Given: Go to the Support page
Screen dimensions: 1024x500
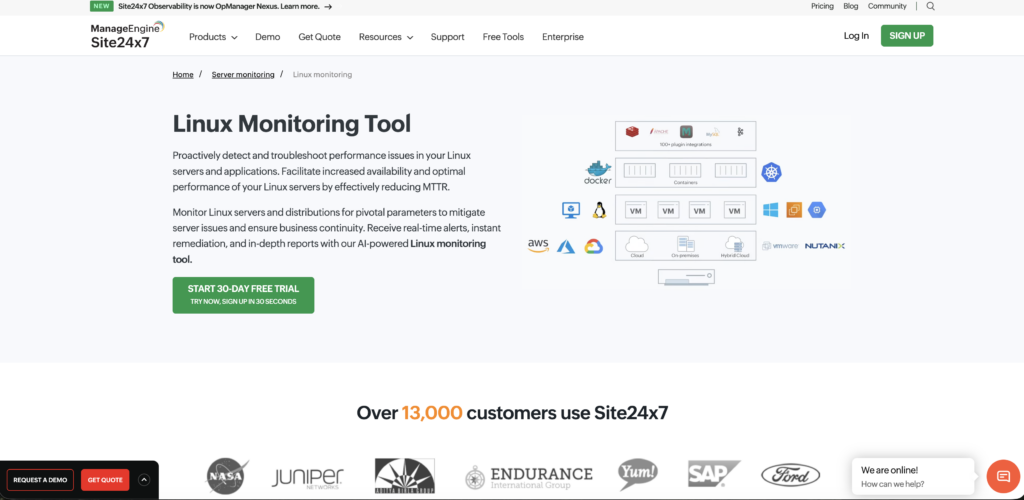Looking at the screenshot, I should [447, 37].
